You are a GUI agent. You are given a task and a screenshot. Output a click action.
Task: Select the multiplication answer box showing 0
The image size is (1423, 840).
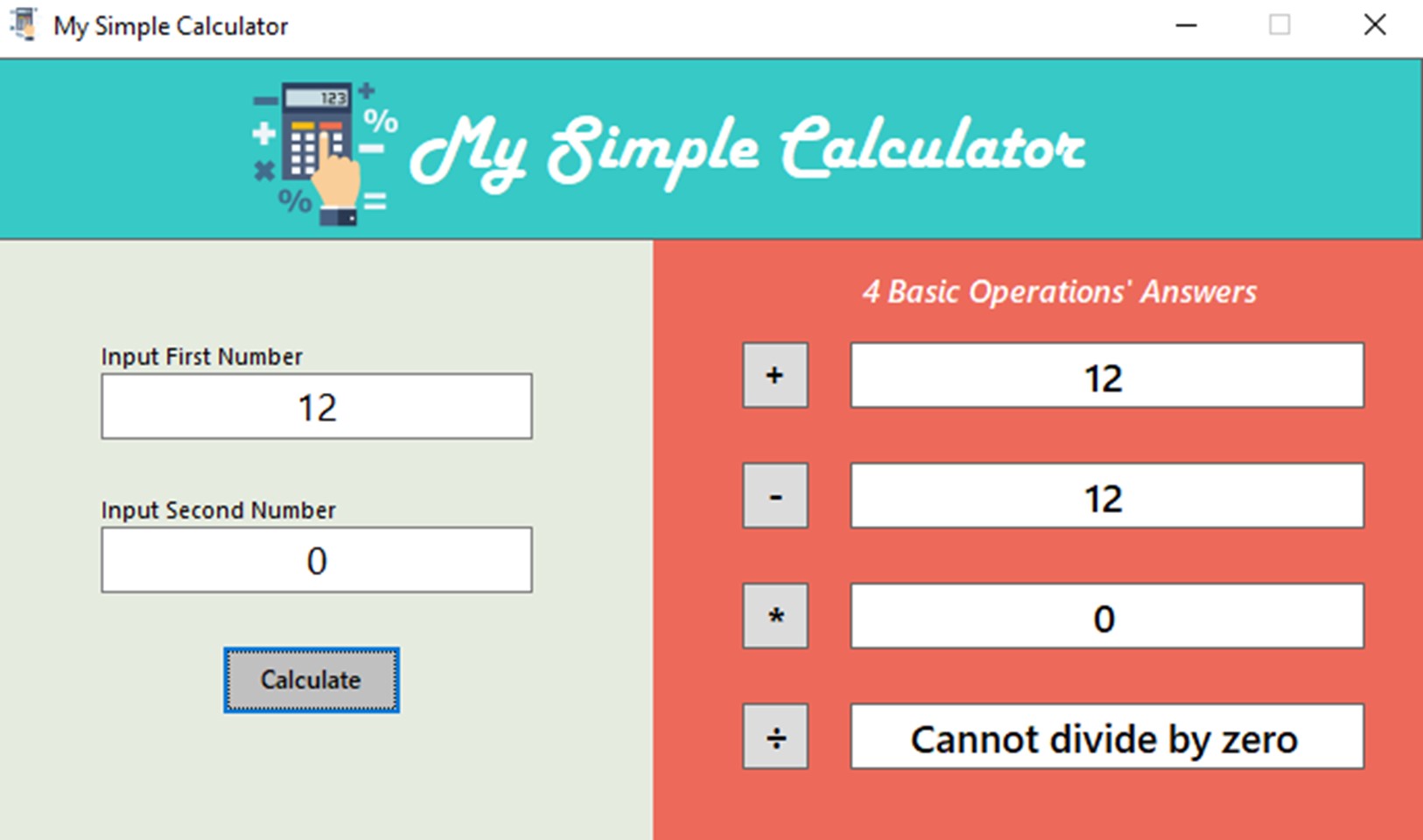coord(1106,616)
